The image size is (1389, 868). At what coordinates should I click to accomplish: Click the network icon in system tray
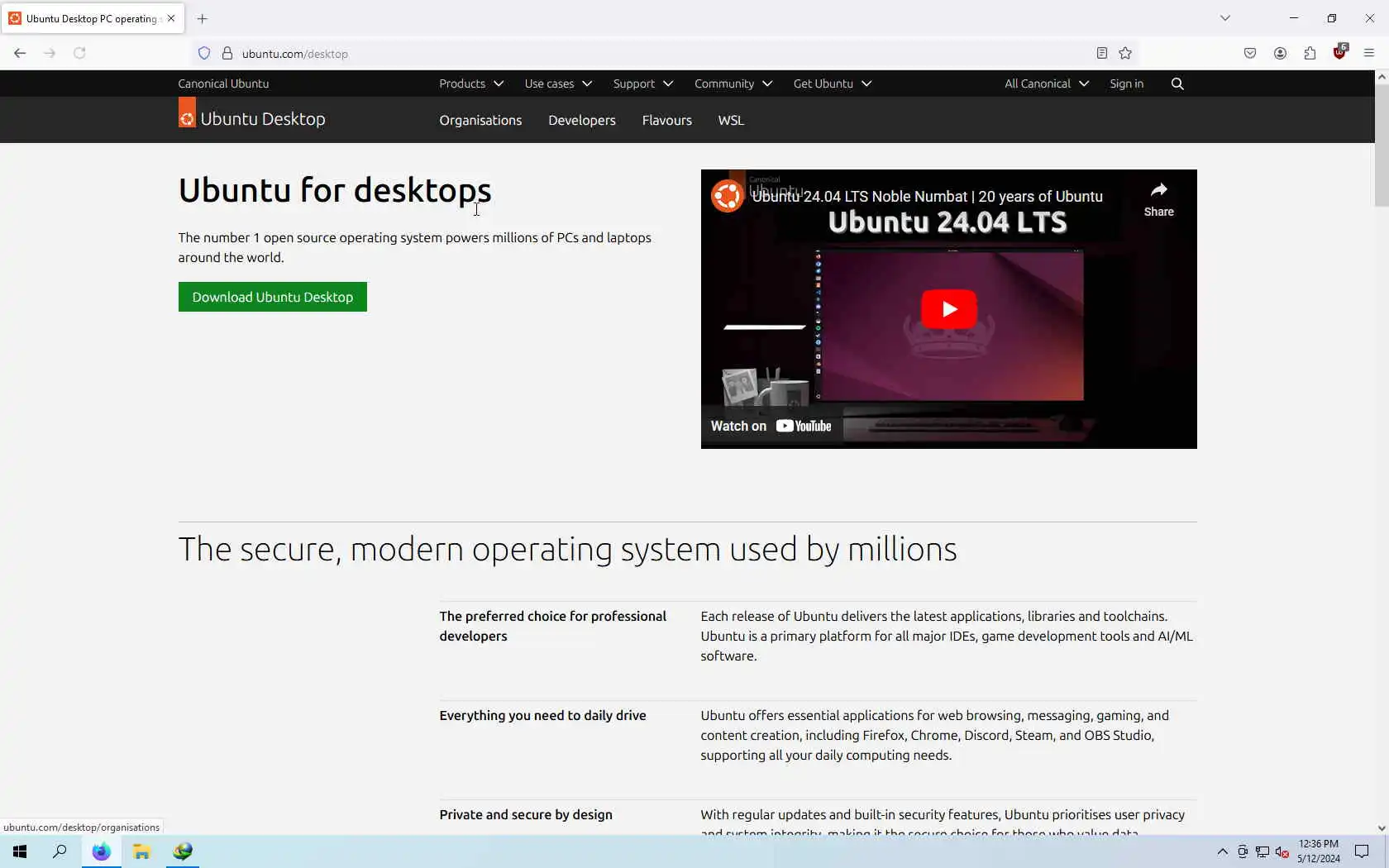(x=1263, y=851)
